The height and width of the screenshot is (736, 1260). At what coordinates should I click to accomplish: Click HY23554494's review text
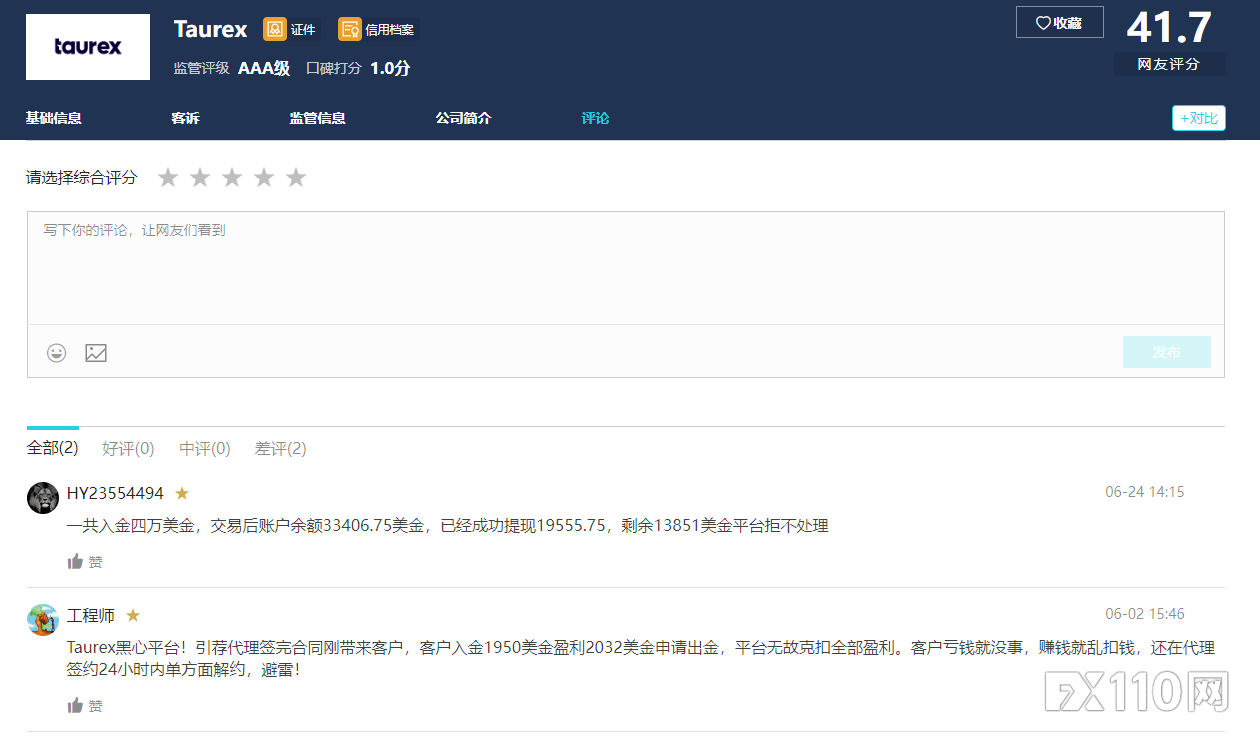tap(448, 525)
